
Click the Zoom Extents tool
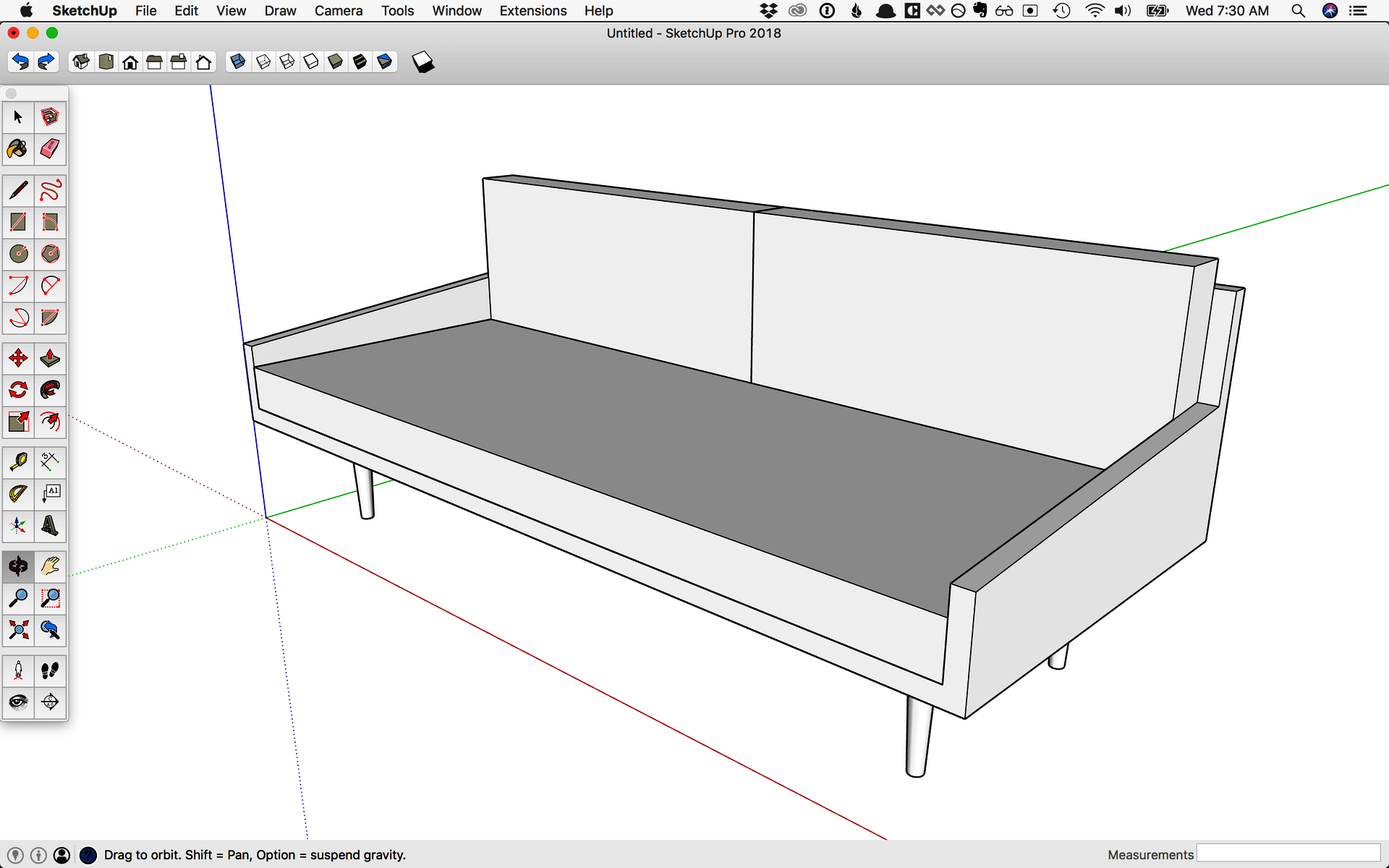18,630
